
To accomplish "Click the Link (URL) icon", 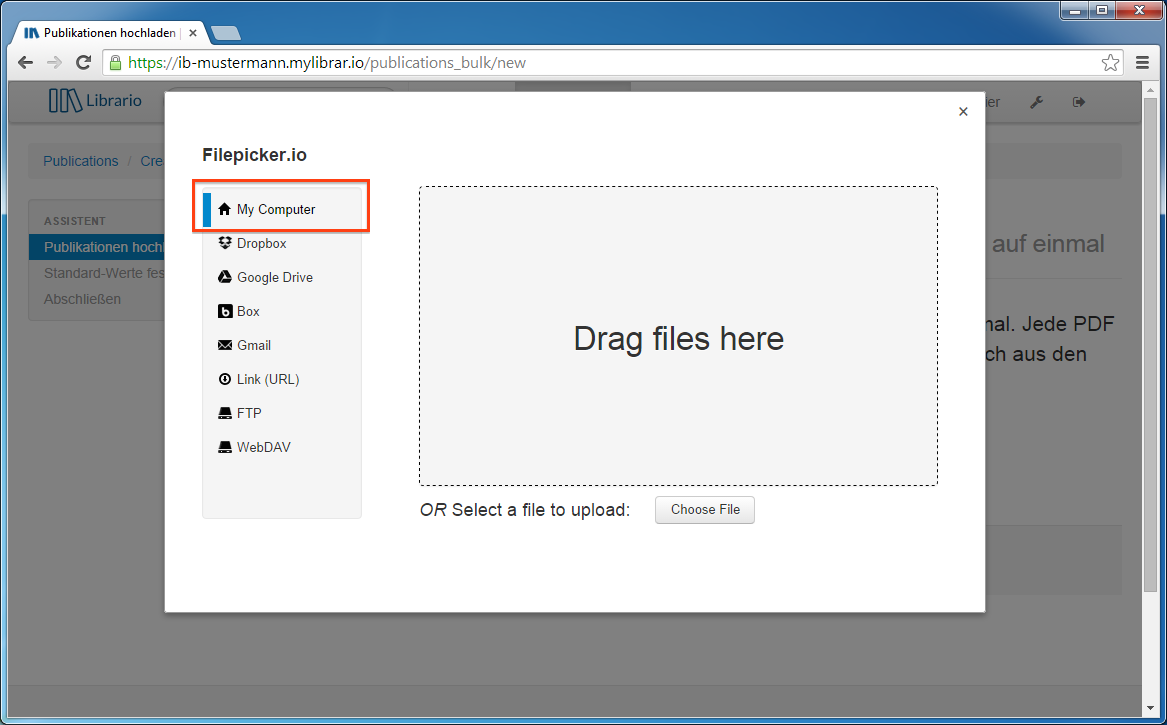I will tap(225, 379).
